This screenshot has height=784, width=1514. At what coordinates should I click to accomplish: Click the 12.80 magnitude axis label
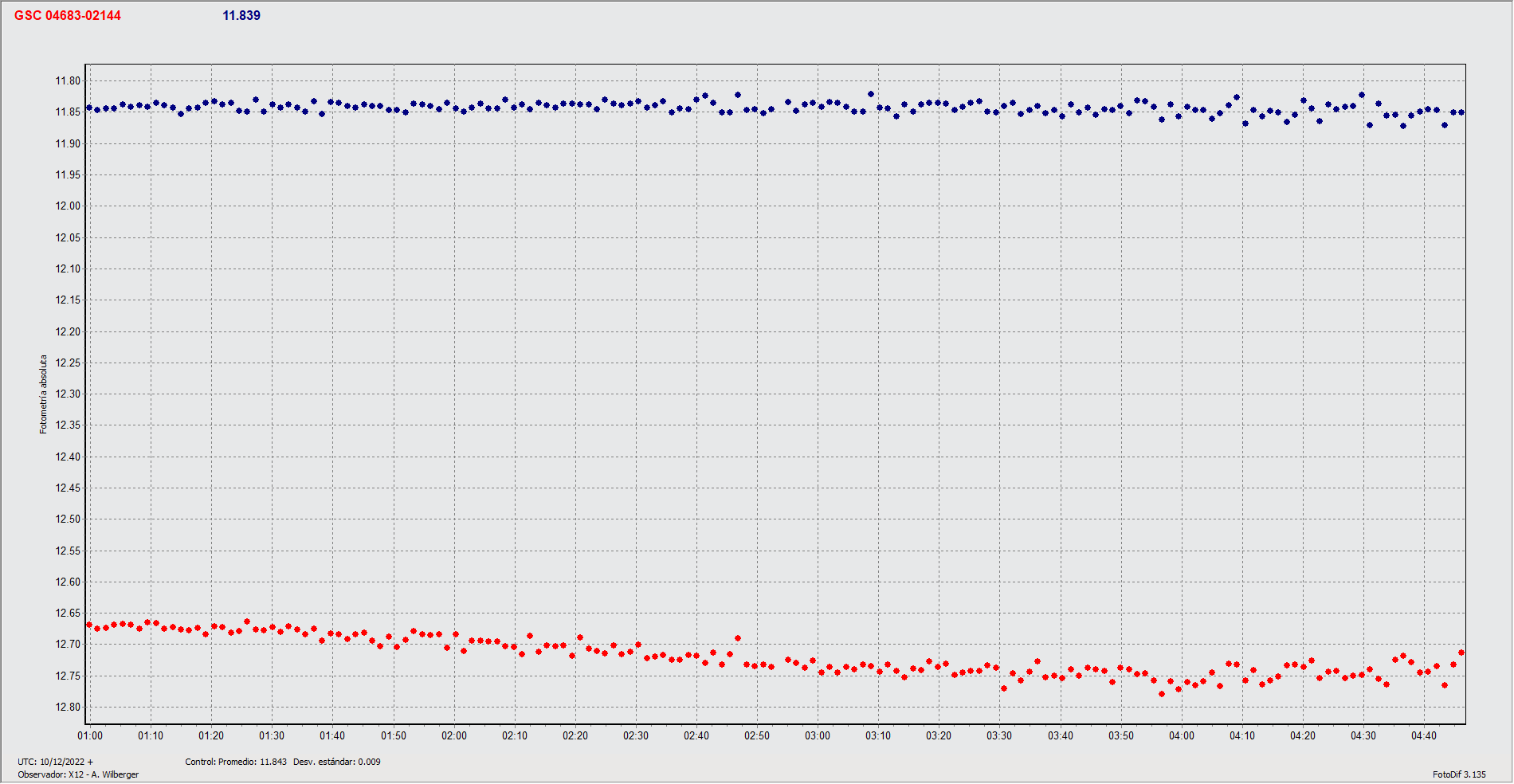coord(68,707)
